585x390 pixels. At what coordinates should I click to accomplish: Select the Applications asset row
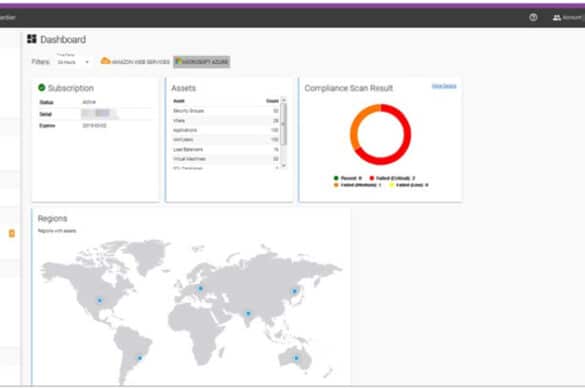pyautogui.click(x=226, y=130)
